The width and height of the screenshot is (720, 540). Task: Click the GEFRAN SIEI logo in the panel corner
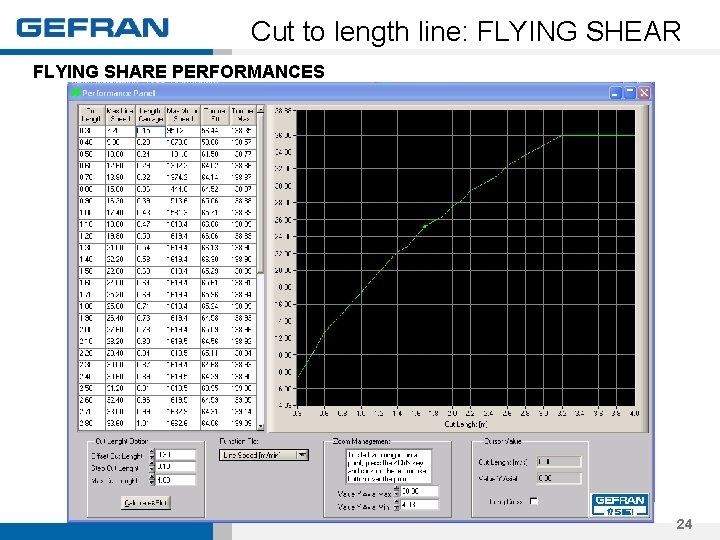620,505
